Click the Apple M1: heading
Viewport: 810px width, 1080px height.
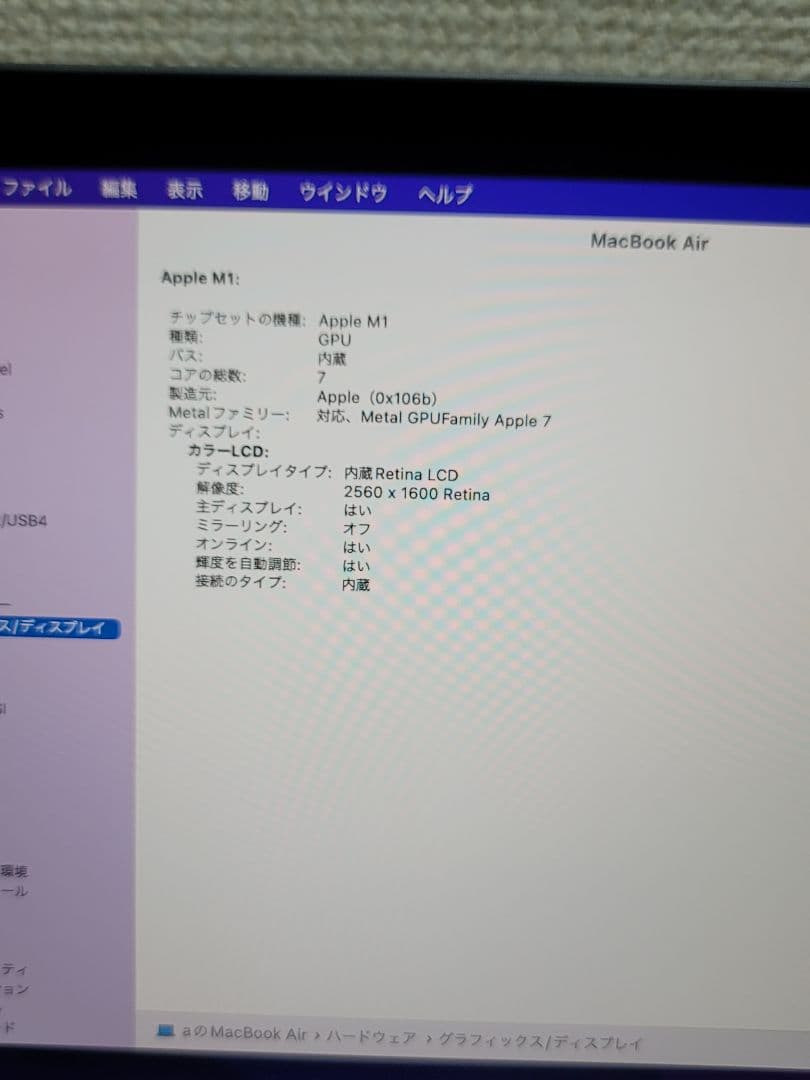click(200, 278)
